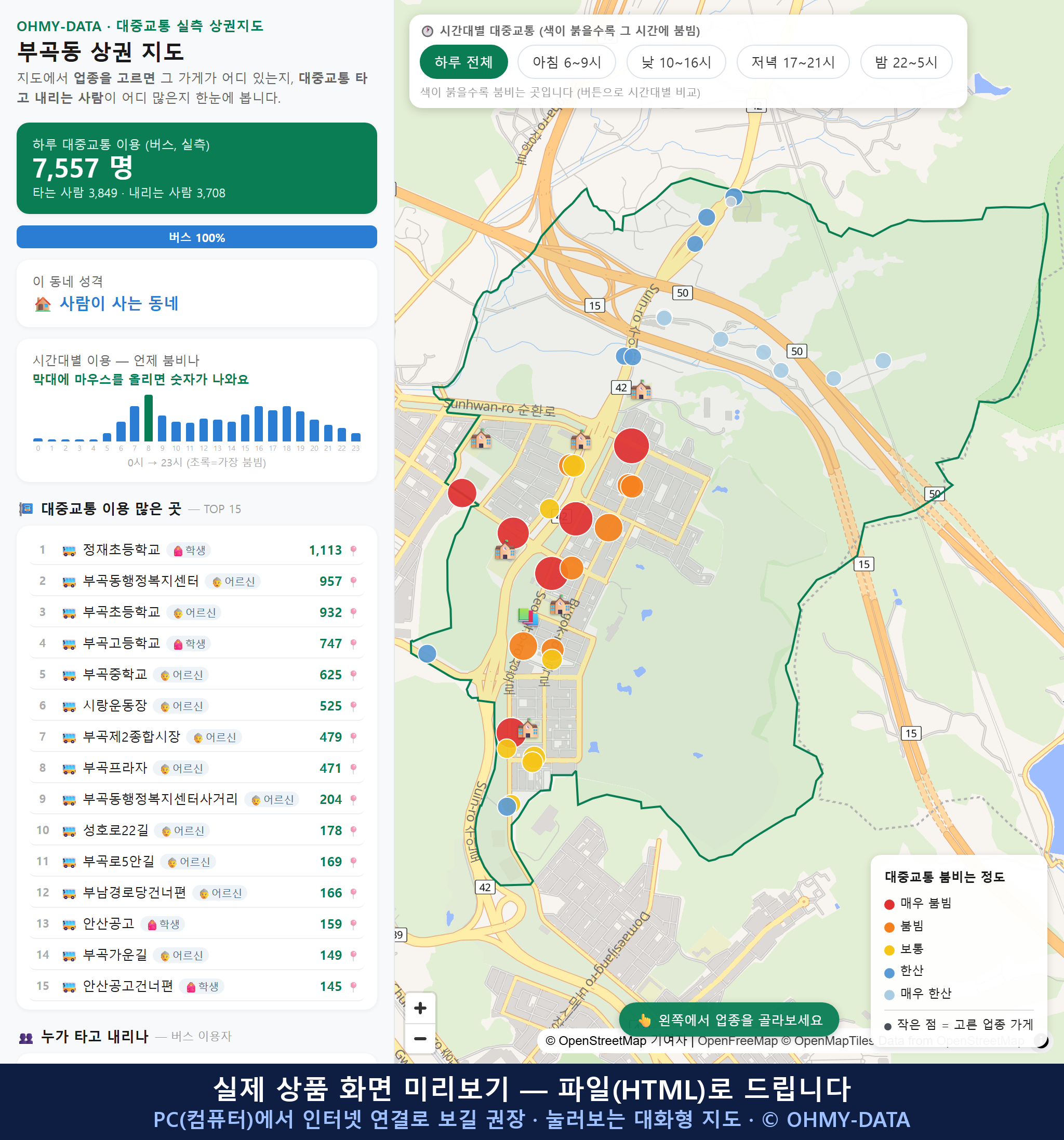Image resolution: width=1064 pixels, height=1140 pixels.
Task: Click the house icon beside 사람이 사는 동네
Action: (x=43, y=304)
